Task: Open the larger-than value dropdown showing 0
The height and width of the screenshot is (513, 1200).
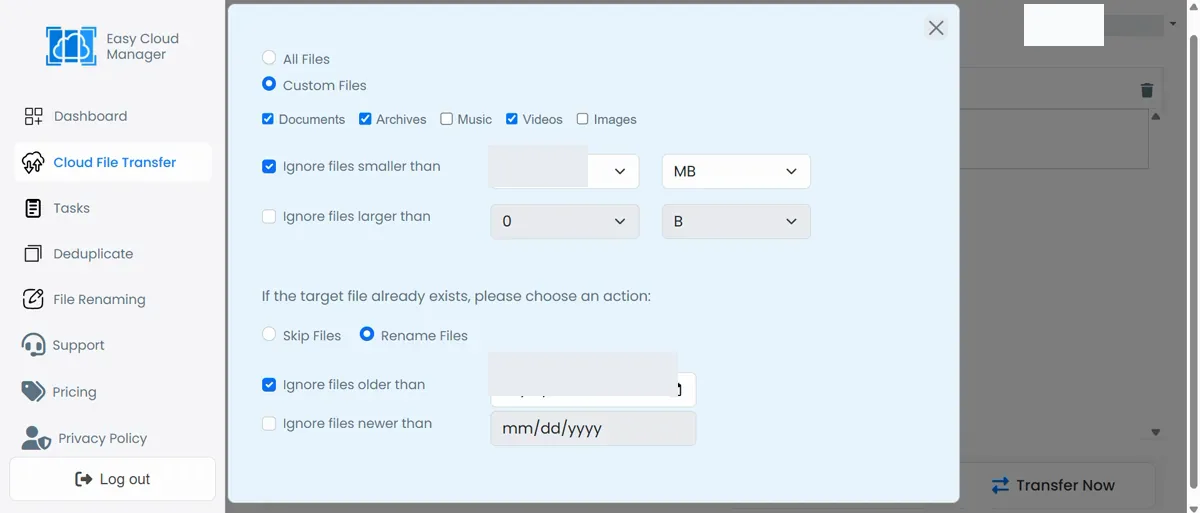Action: click(564, 221)
